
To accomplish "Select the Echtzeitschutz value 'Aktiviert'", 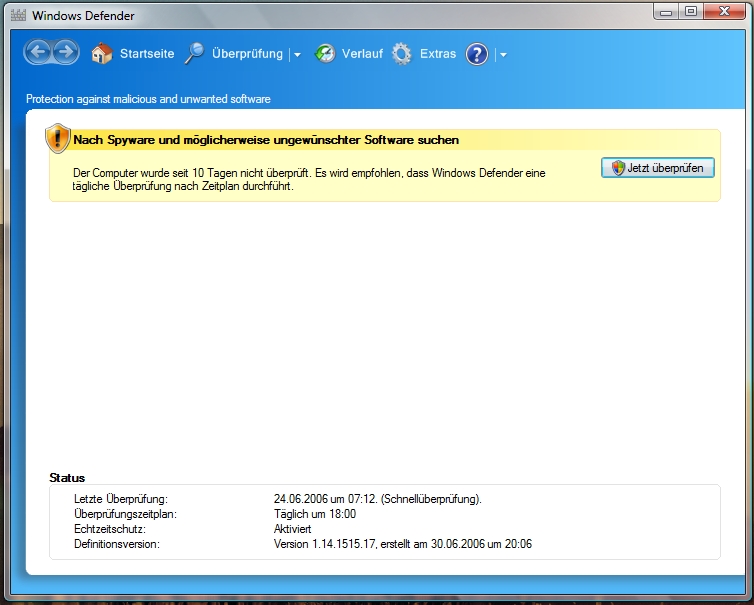I will click(292, 529).
